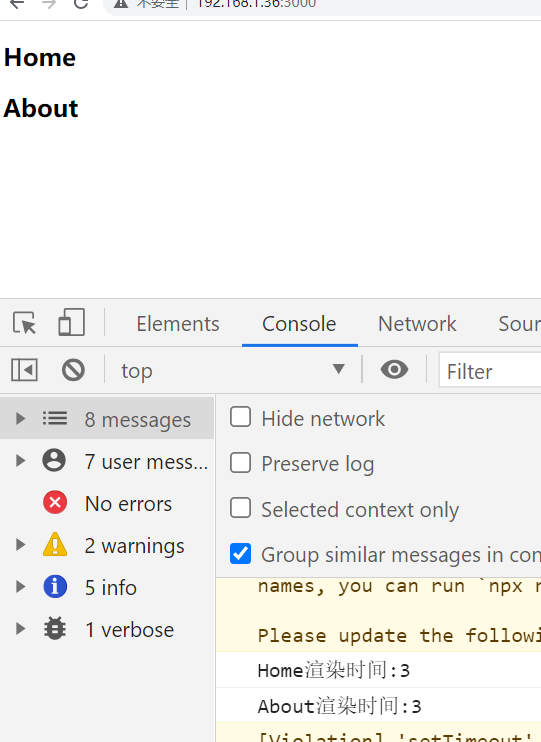Select the verbose bug icon

coord(55,629)
